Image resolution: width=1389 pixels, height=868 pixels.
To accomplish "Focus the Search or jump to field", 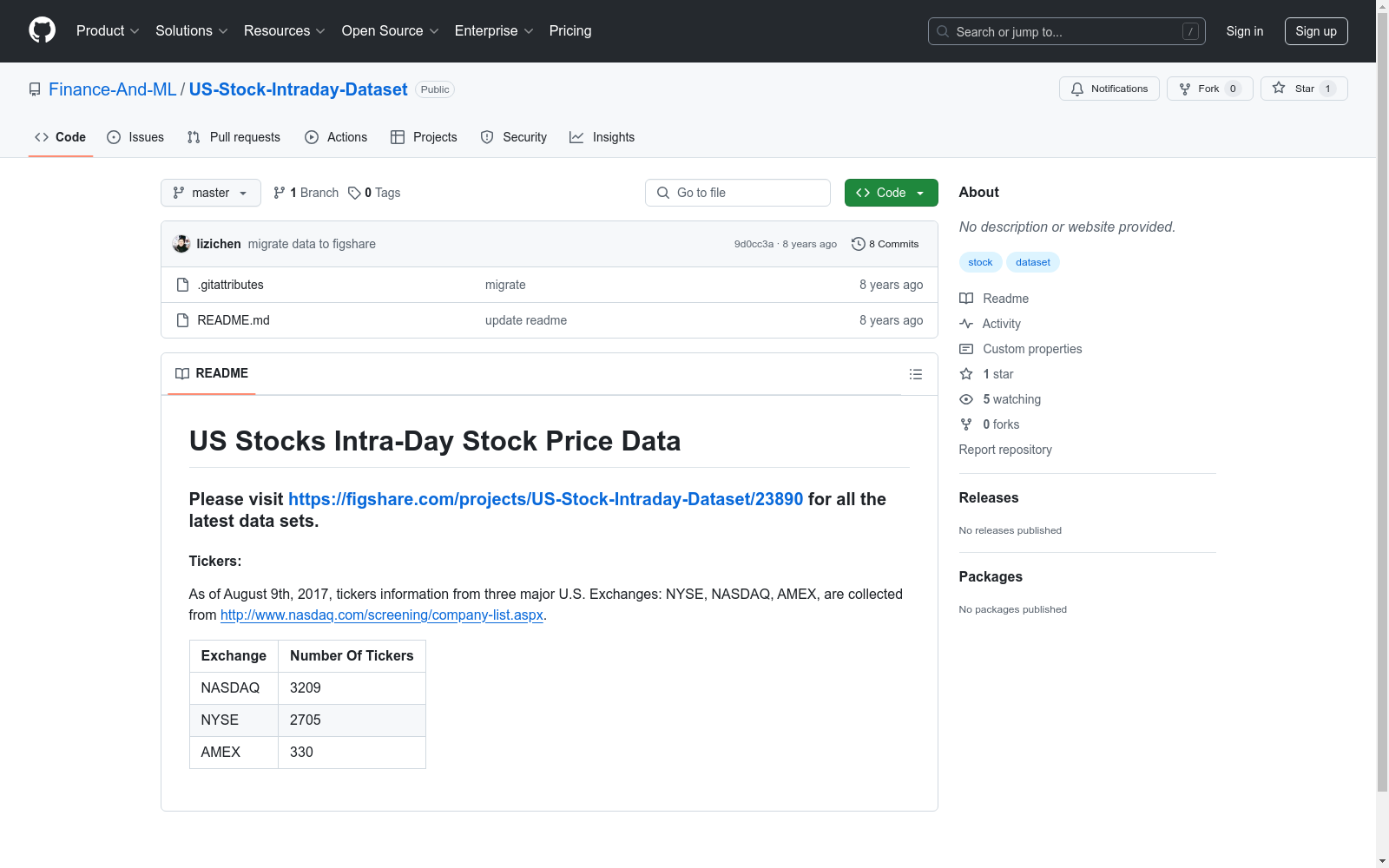I will click(1066, 31).
